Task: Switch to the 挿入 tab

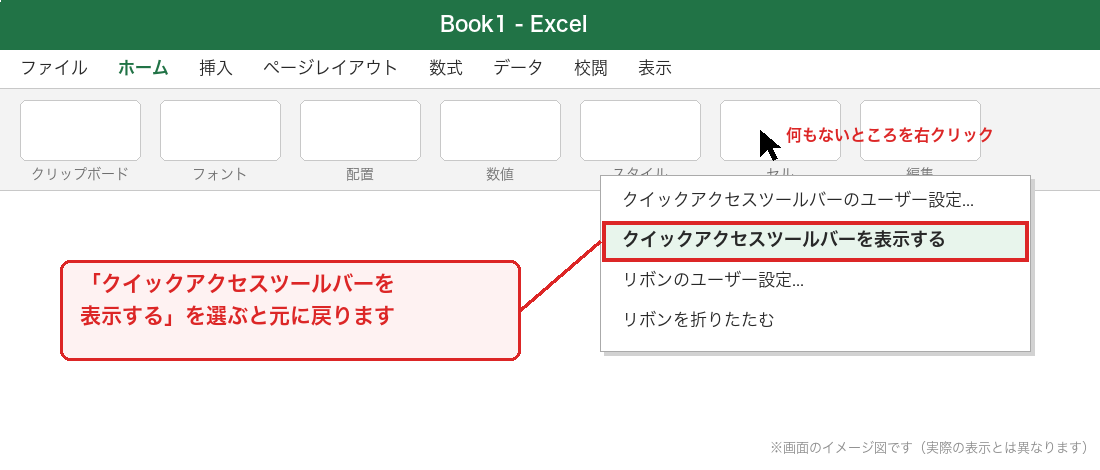Action: pos(216,68)
